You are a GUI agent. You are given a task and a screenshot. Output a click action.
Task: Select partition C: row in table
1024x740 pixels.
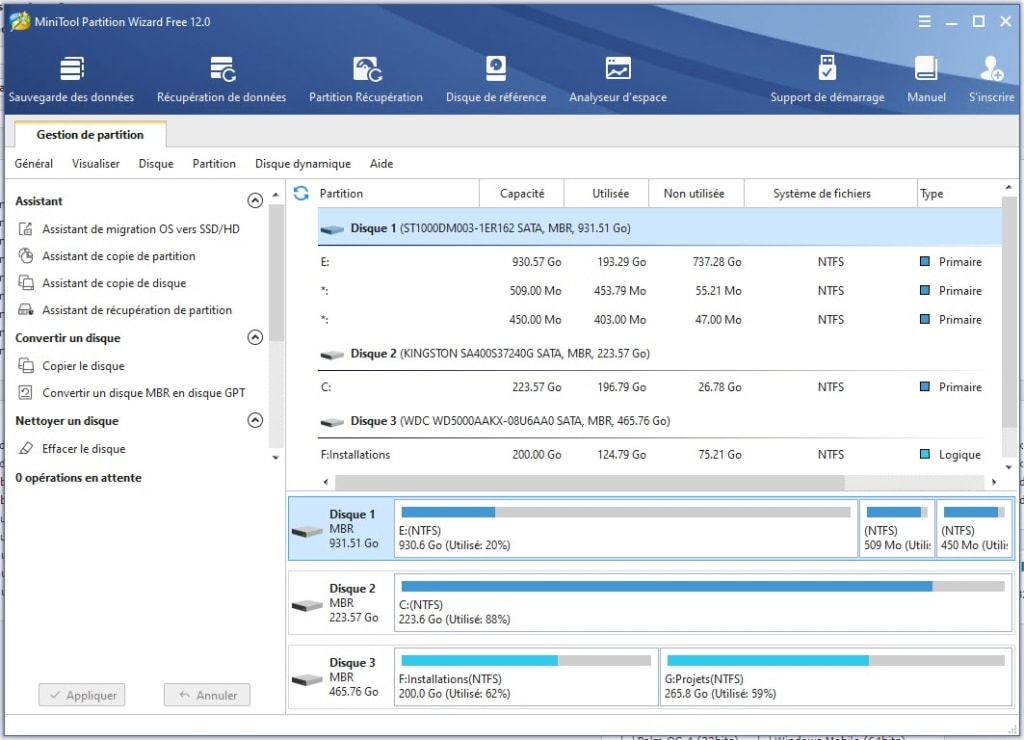(x=660, y=387)
